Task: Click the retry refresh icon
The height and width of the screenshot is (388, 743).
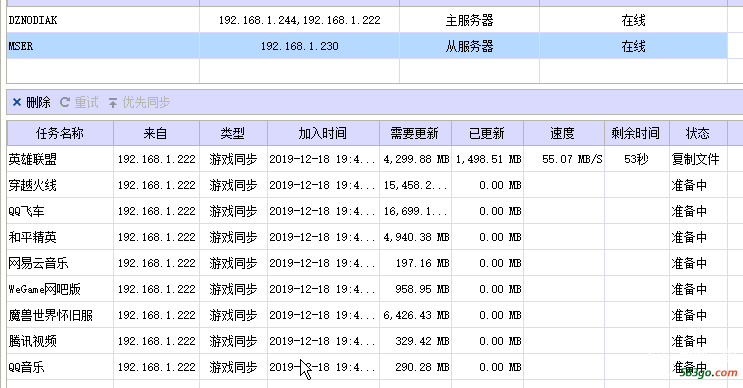Action: click(x=65, y=102)
